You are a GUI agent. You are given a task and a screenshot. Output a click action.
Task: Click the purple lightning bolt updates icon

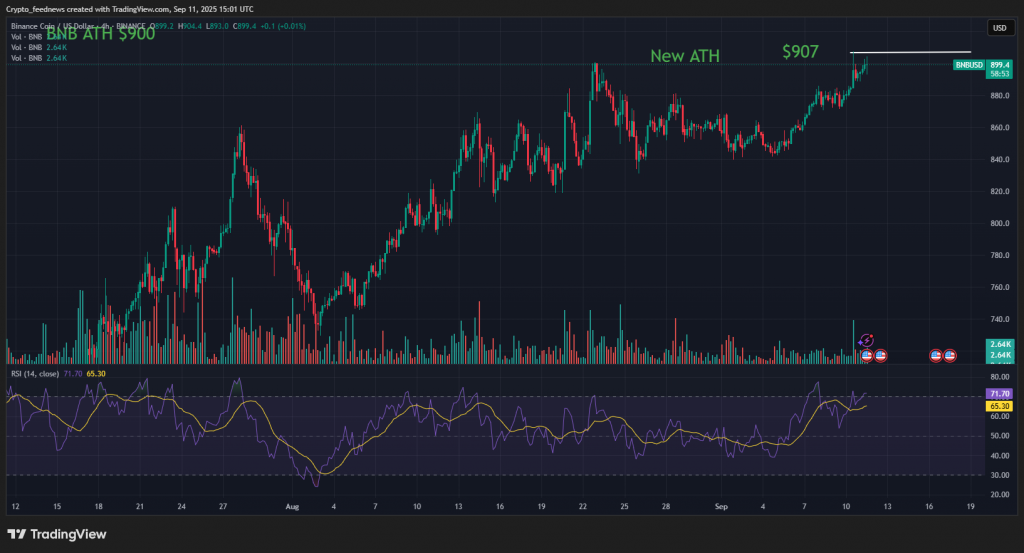867,341
